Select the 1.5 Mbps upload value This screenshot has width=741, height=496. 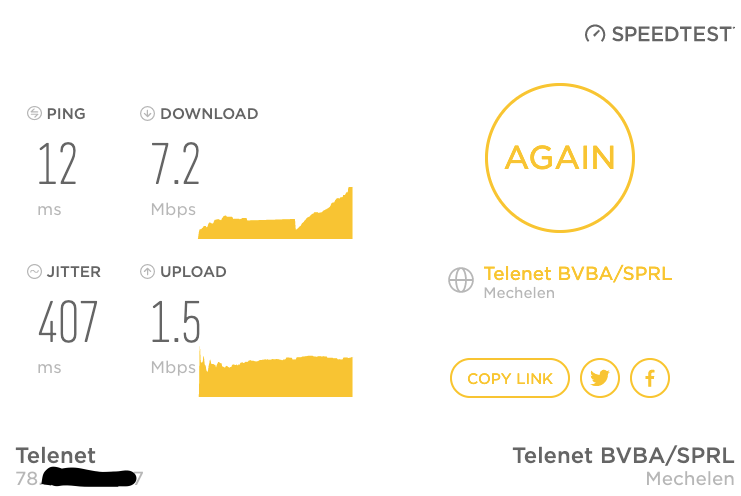click(176, 322)
